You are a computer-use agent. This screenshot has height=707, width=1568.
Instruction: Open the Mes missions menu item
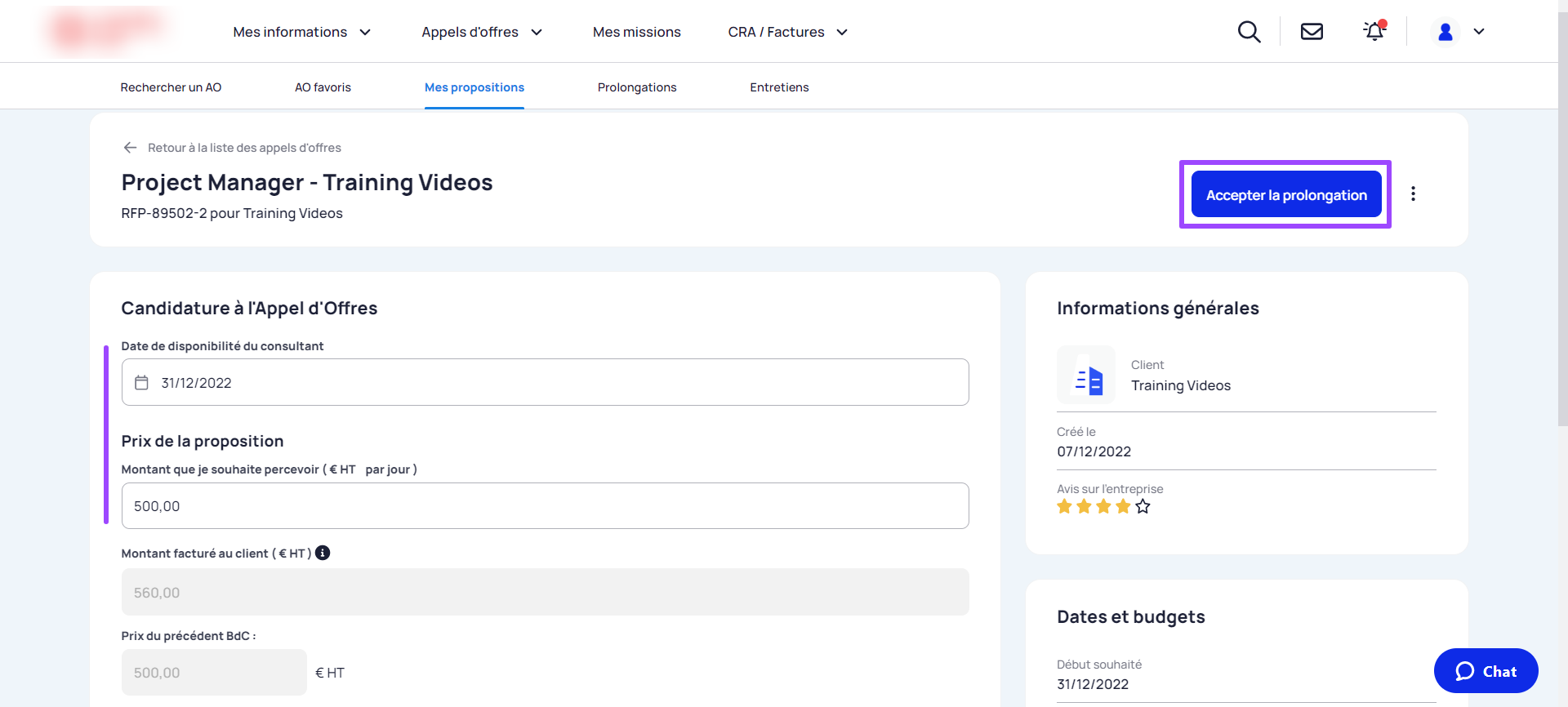tap(637, 32)
